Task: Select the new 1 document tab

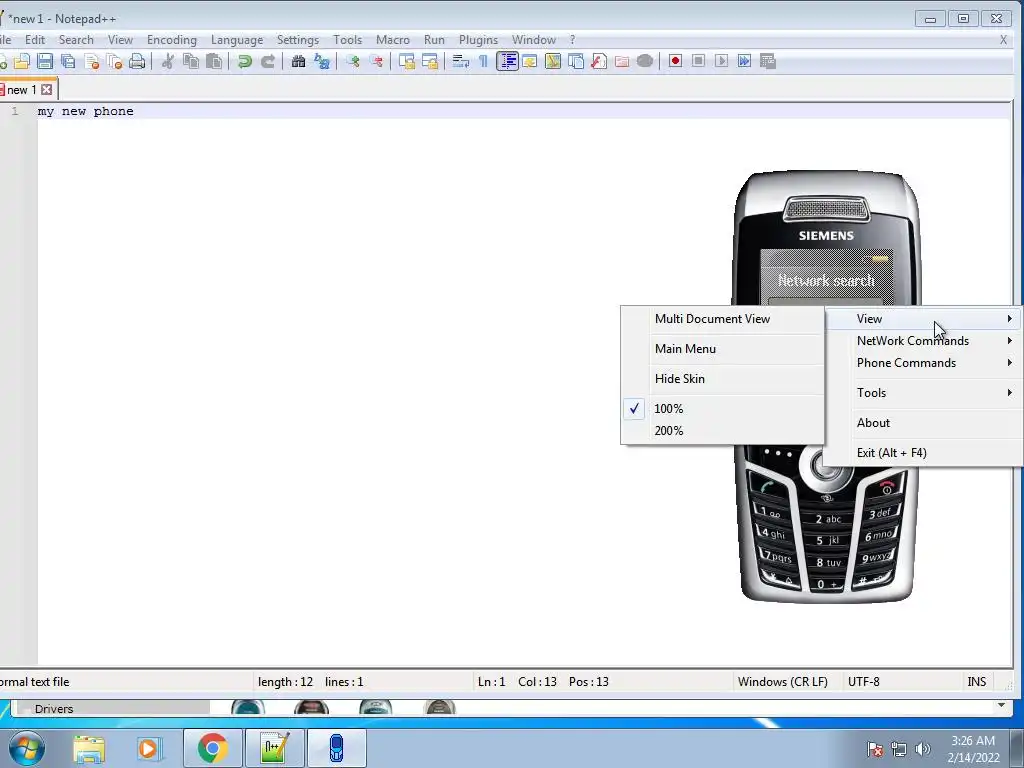Action: 28,89
